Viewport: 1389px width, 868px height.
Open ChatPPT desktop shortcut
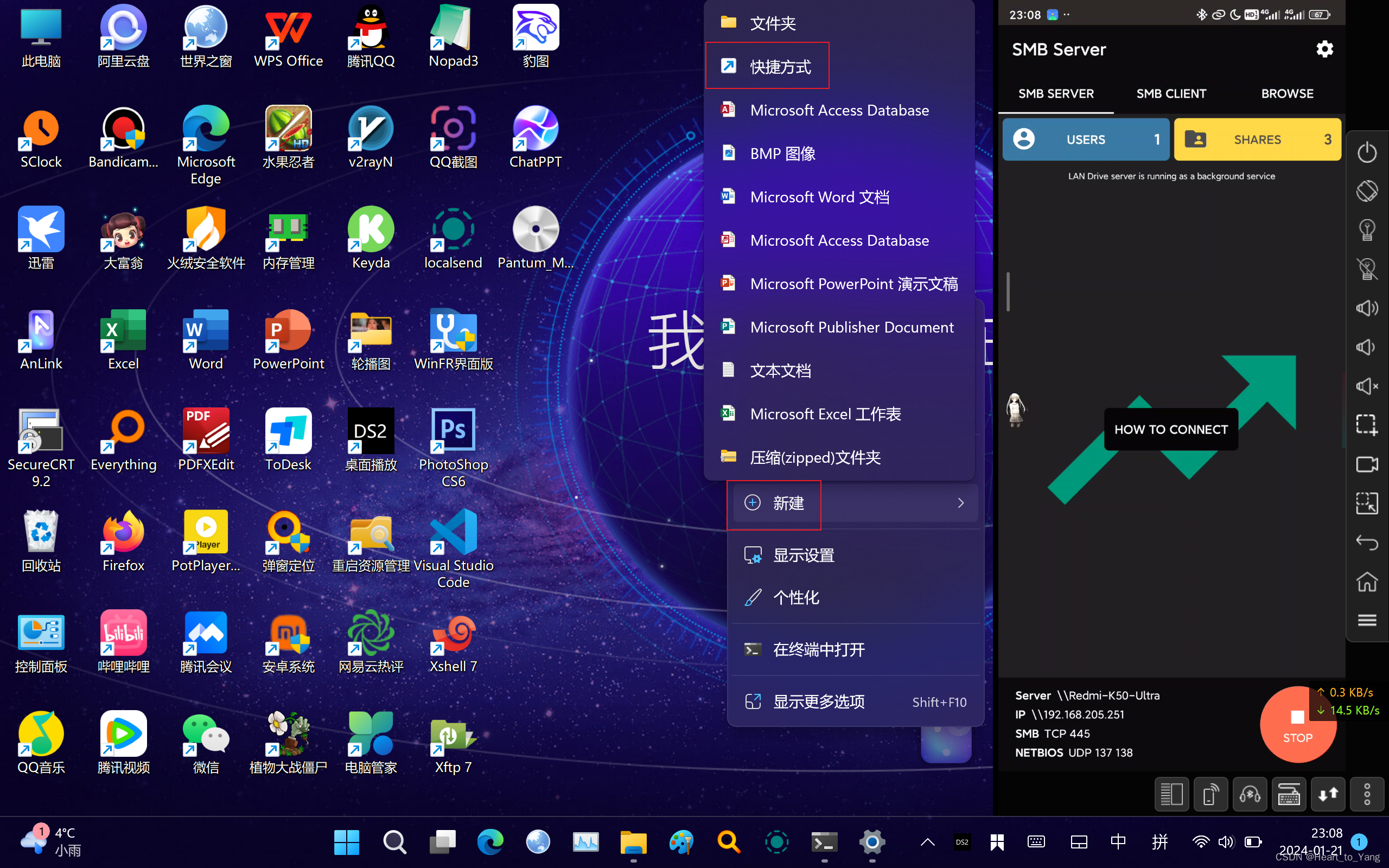[x=536, y=137]
